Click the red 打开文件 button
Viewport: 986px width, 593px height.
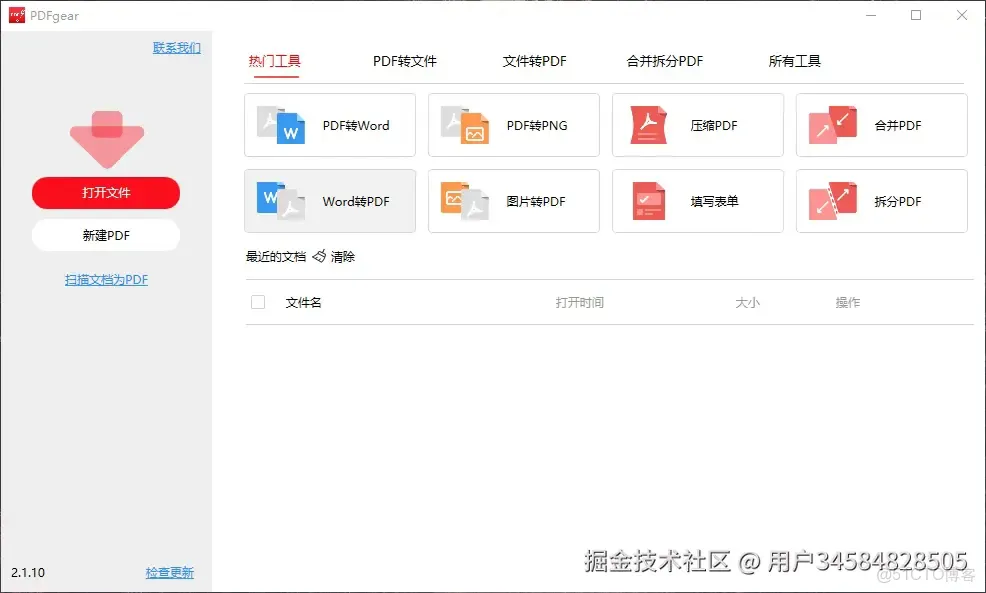point(105,193)
